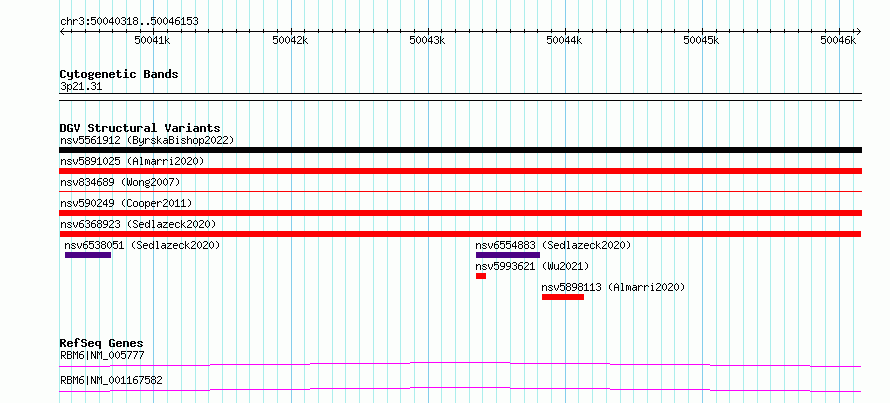Click the 50043k ruler tick label
Viewport: 890px width, 403px height.
pos(427,40)
